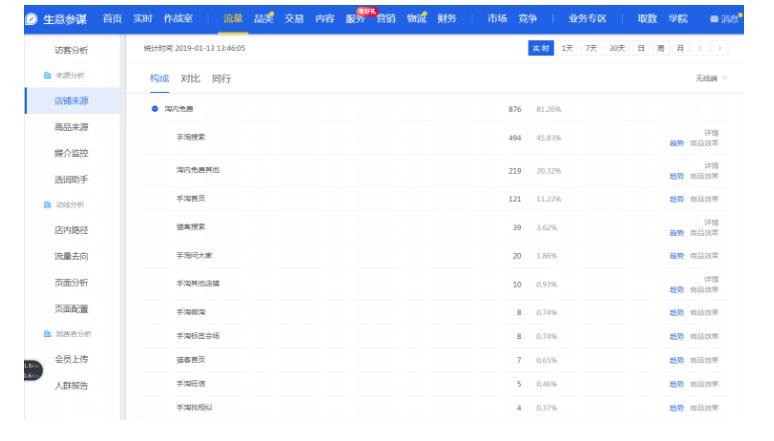Click the visitor count 876 in 淘内免费 row

pyautogui.click(x=515, y=109)
